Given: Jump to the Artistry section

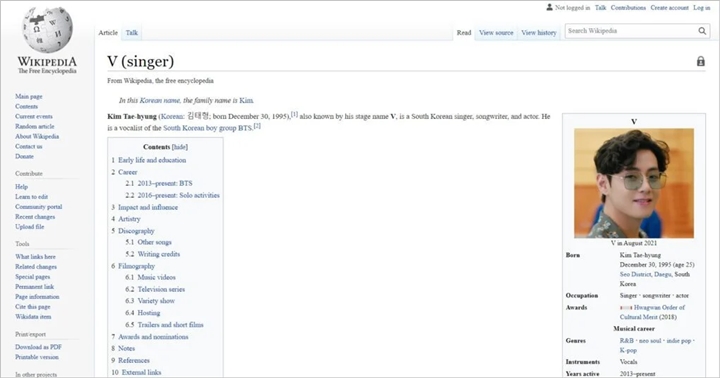Looking at the screenshot, I should [129, 220].
